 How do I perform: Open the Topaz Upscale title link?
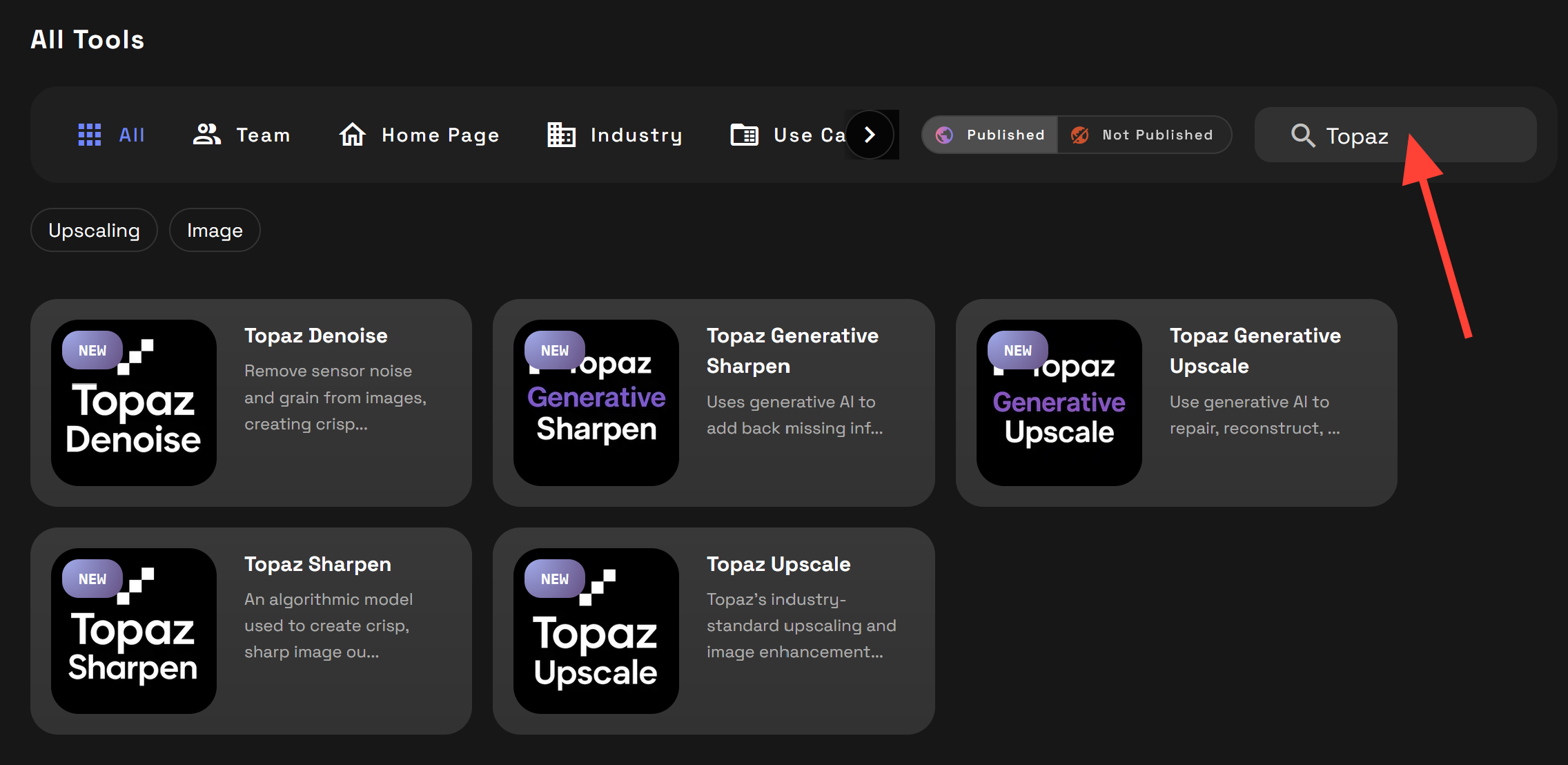[778, 564]
